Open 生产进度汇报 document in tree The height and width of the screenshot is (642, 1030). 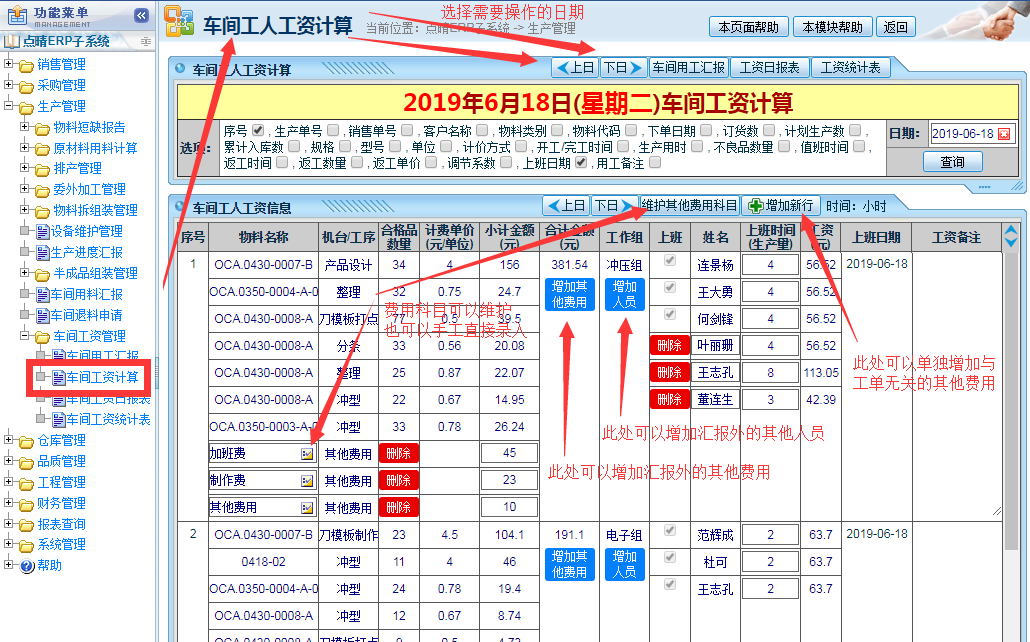pos(86,252)
